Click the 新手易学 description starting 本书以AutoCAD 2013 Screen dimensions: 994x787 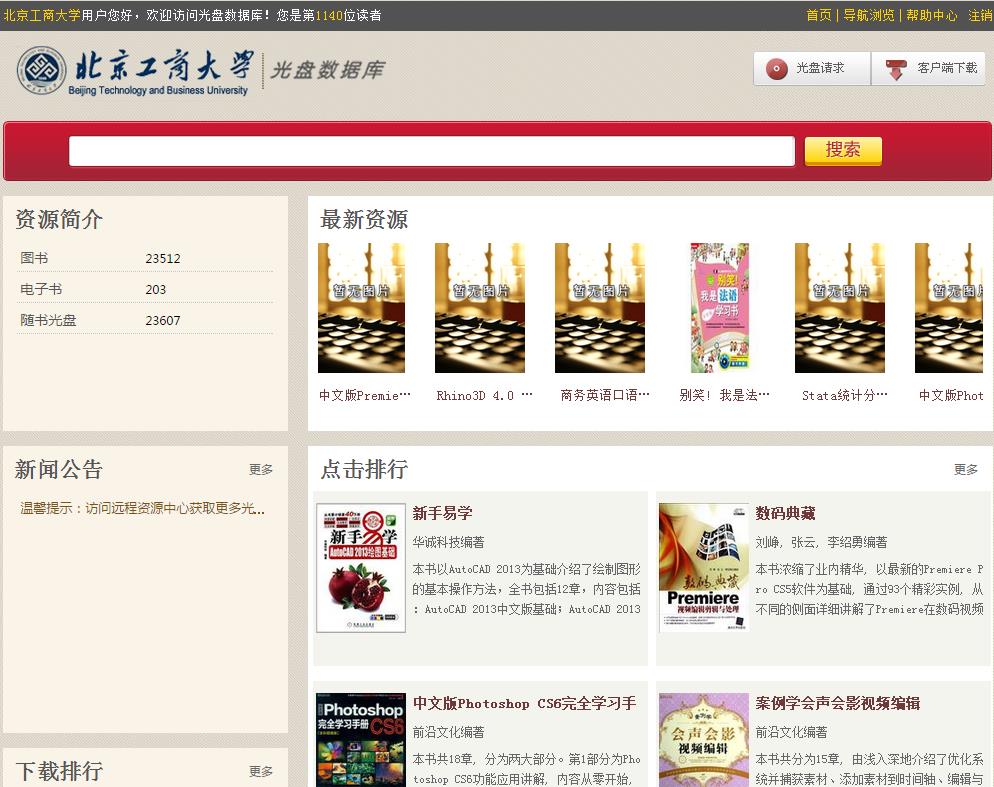point(527,589)
